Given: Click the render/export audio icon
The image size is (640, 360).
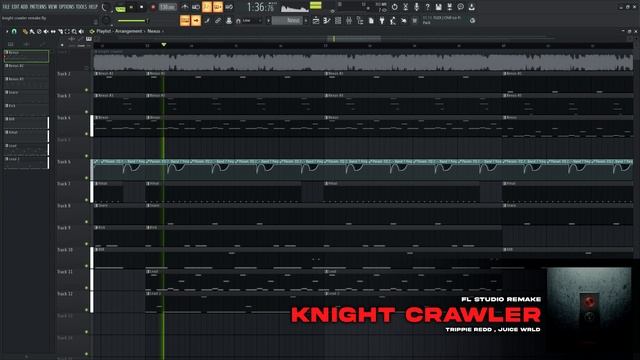Looking at the screenshot, I should [449, 7].
